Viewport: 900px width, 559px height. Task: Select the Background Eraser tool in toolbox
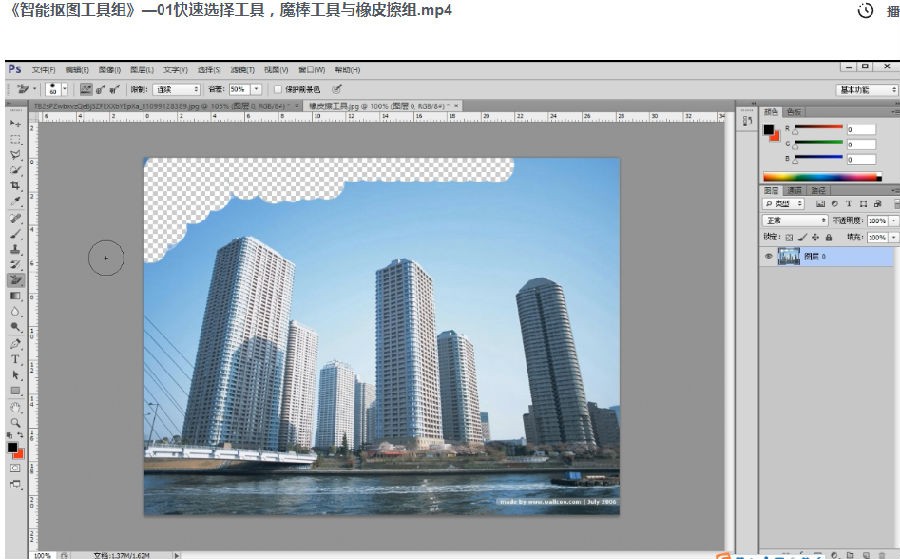click(x=15, y=280)
